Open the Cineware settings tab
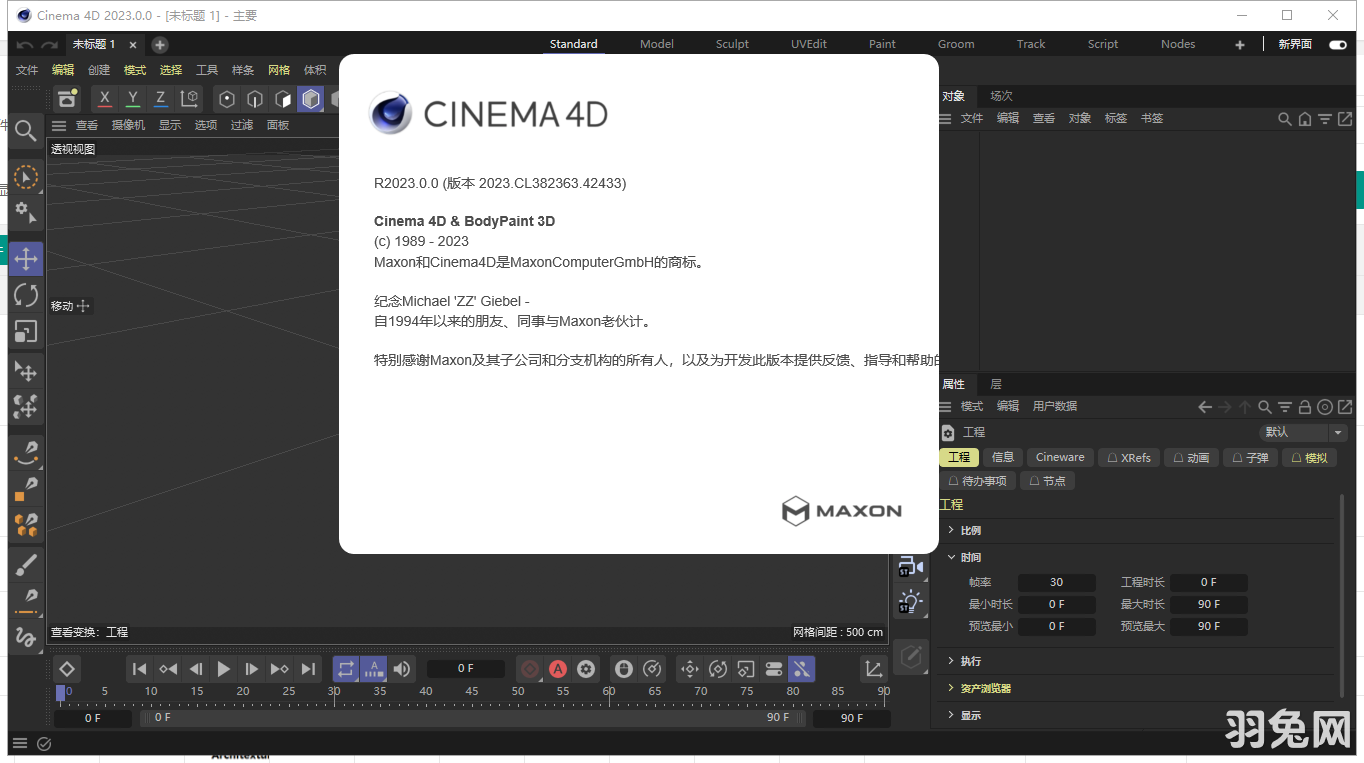 (1059, 457)
